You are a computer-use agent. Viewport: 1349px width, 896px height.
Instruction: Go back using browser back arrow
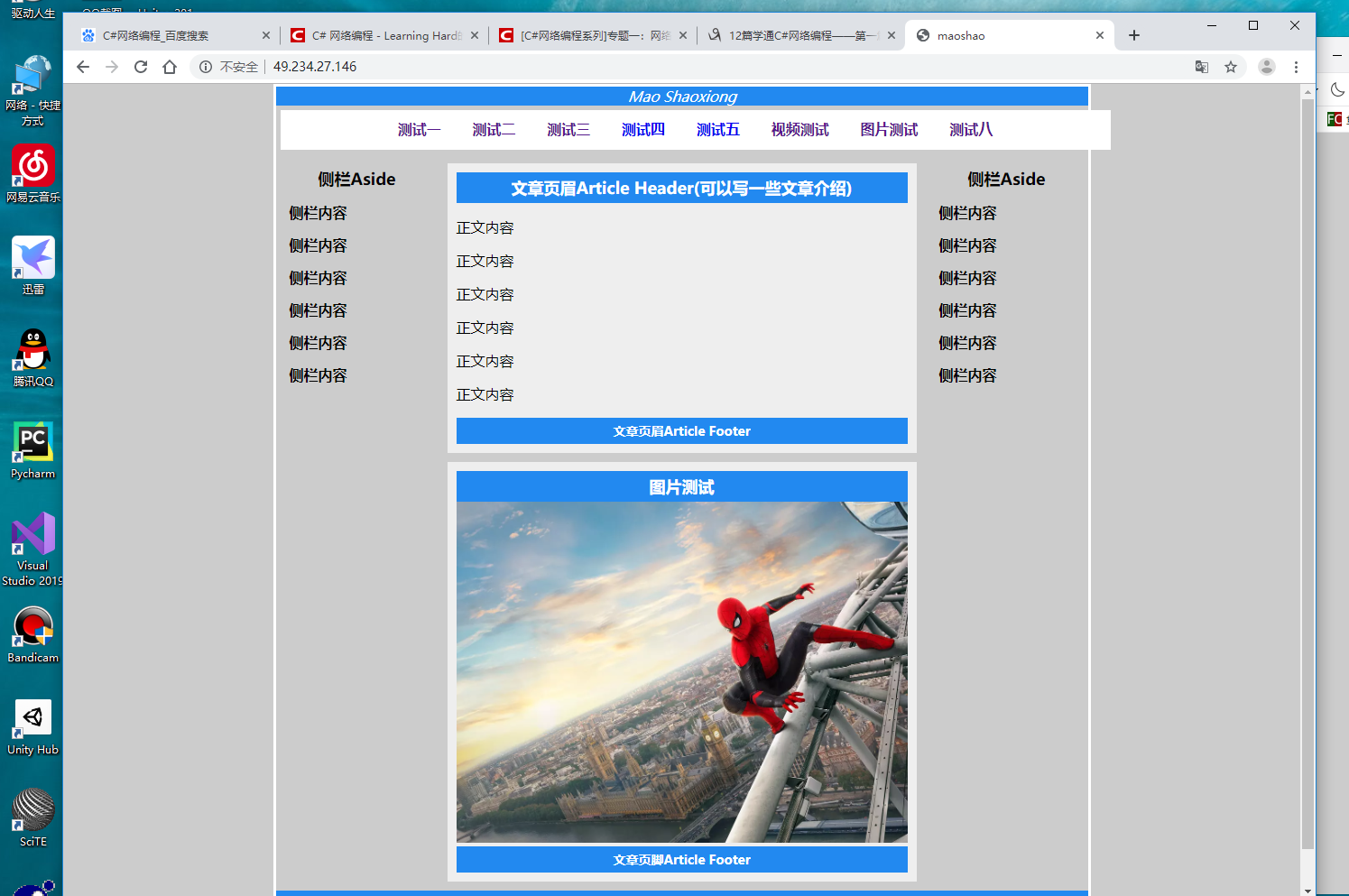coord(83,67)
